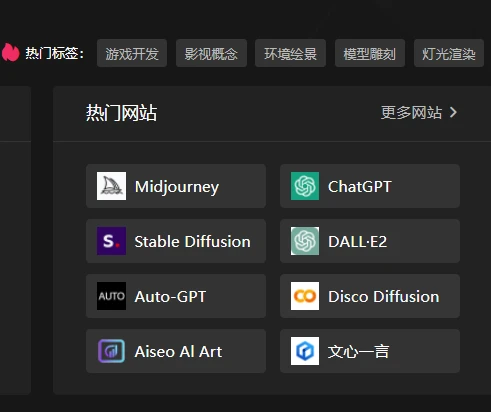Image resolution: width=491 pixels, height=412 pixels.
Task: Select the 模型雕刻 tag
Action: click(x=370, y=53)
